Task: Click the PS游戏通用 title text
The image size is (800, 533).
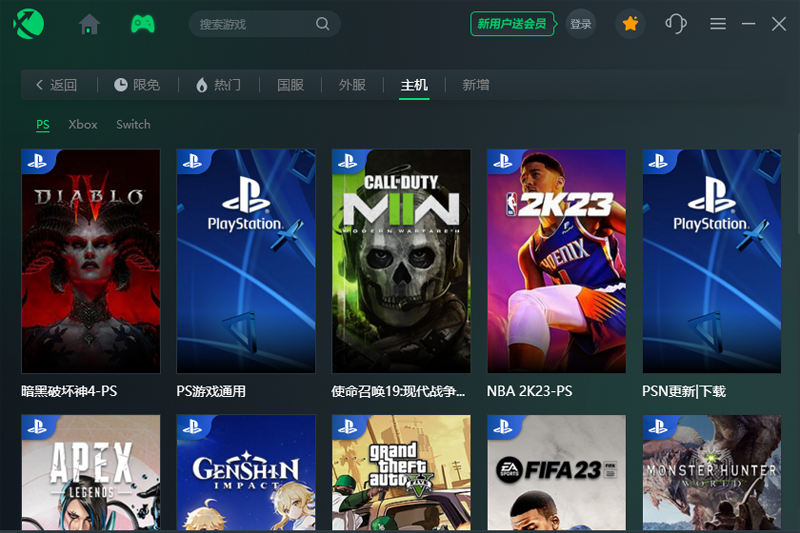Action: coord(211,391)
